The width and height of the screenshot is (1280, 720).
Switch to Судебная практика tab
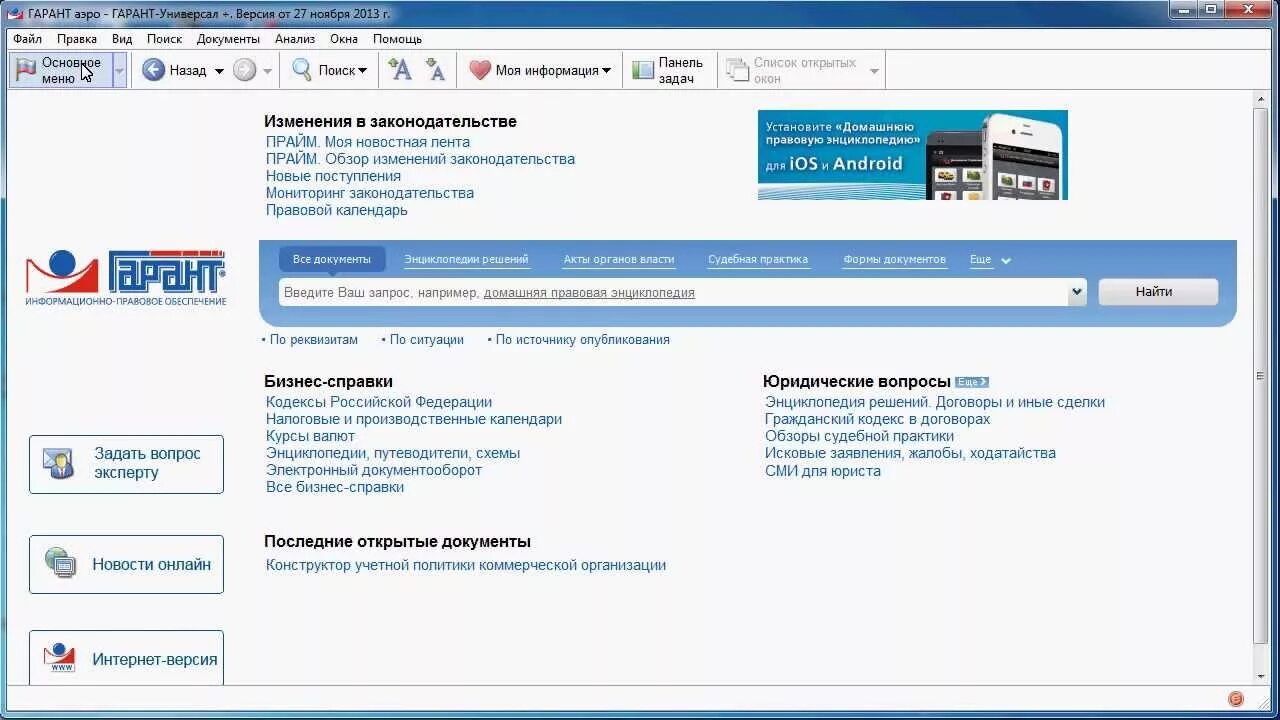pos(758,259)
